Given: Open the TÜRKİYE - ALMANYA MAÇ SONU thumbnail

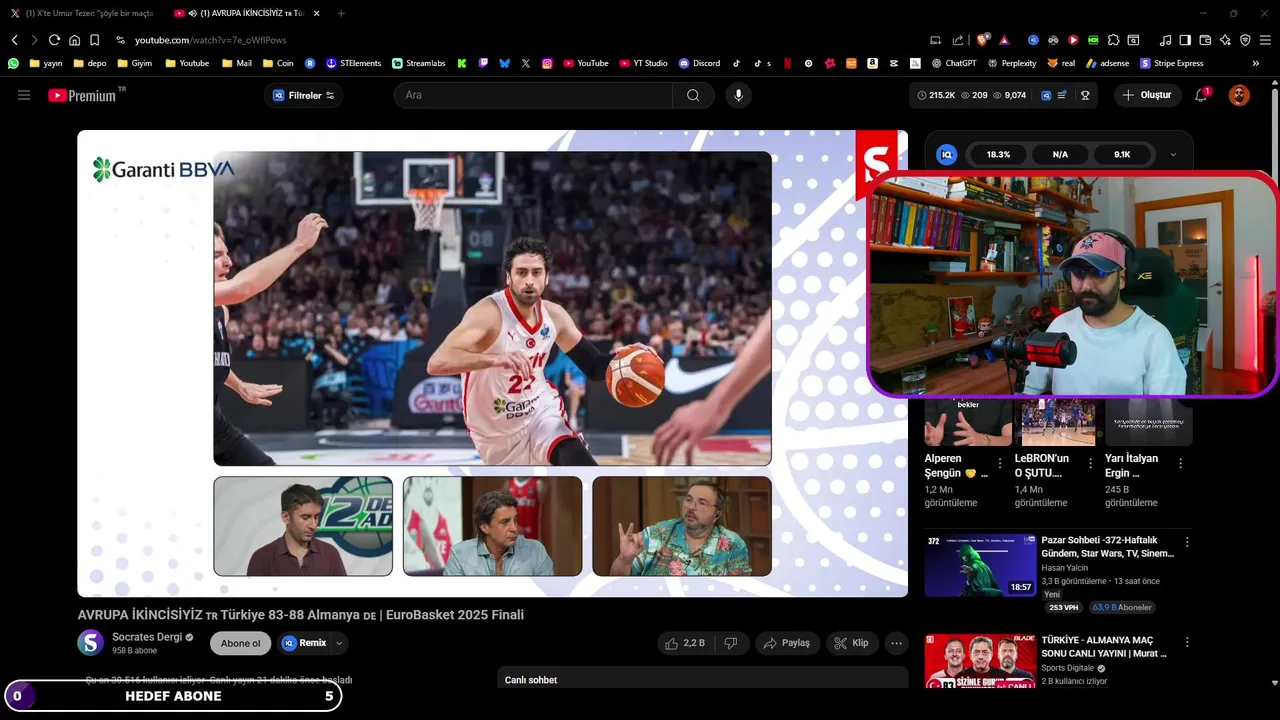Looking at the screenshot, I should click(x=979, y=660).
